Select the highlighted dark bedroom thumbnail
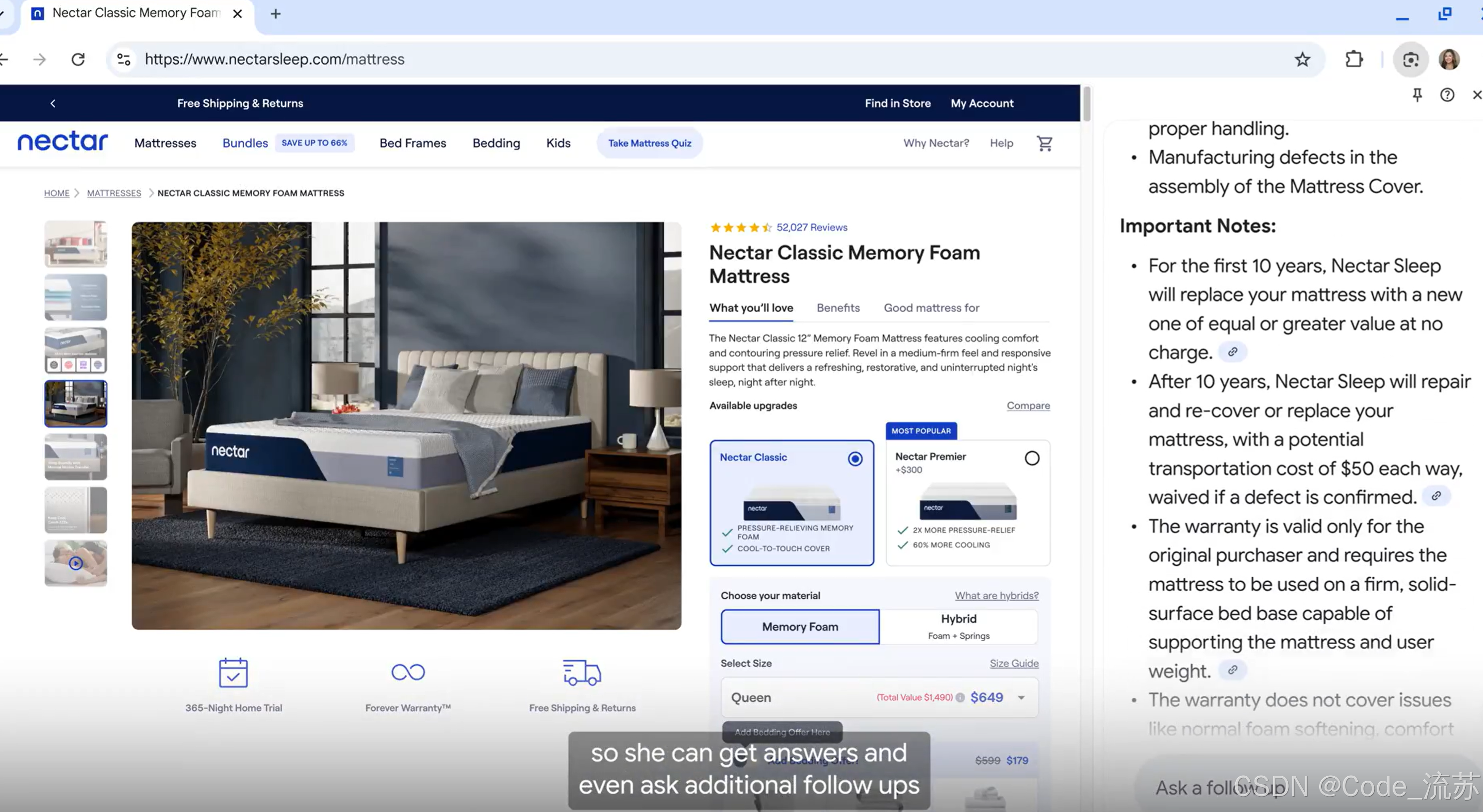 point(75,404)
